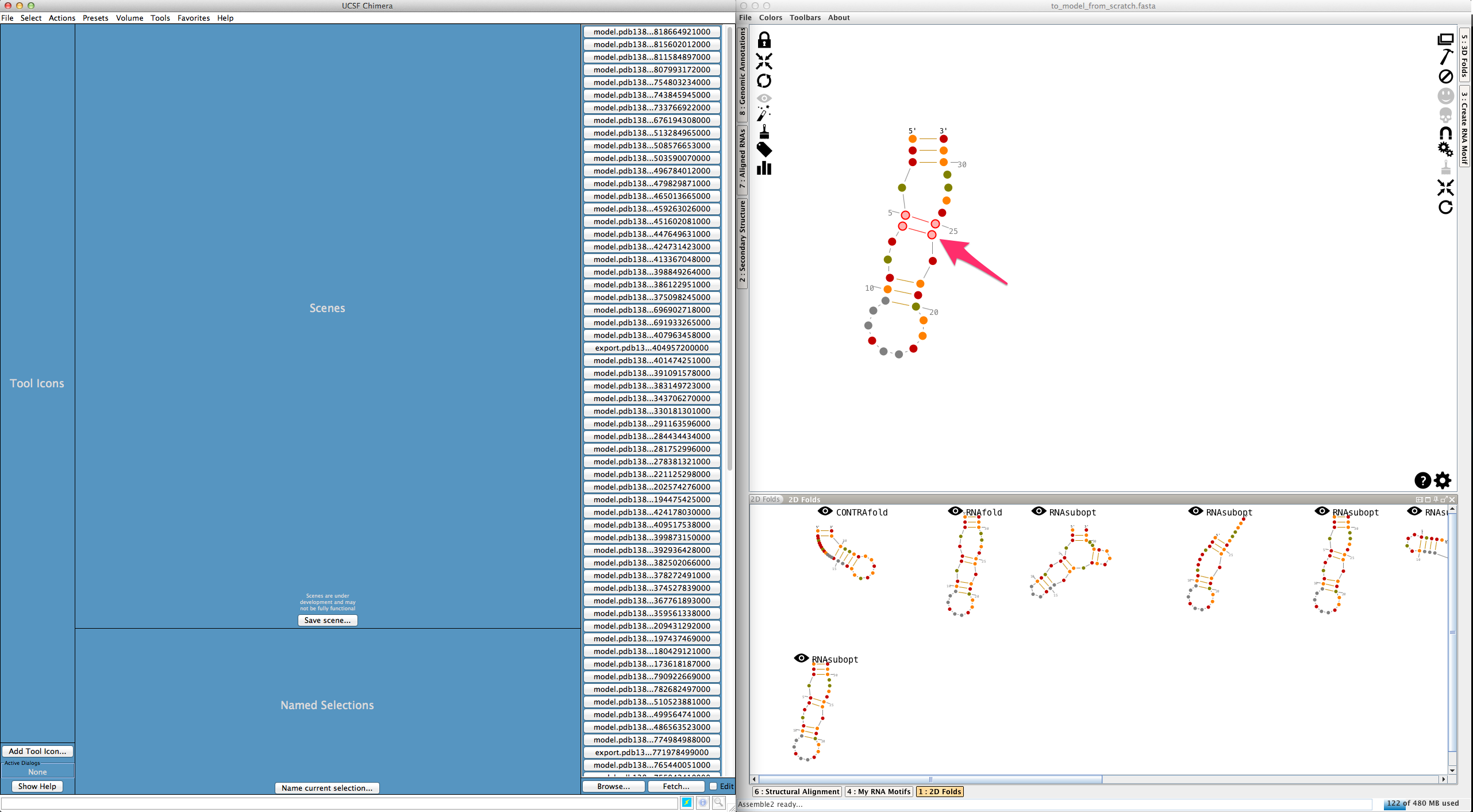Open the 3 : Create RNA Motif side tab
This screenshot has height=812, width=1473.
pyautogui.click(x=1464, y=126)
